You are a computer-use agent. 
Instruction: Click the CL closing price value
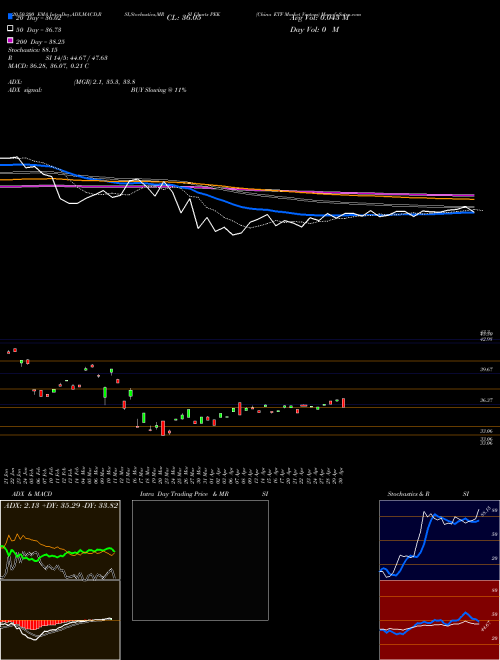point(184,18)
